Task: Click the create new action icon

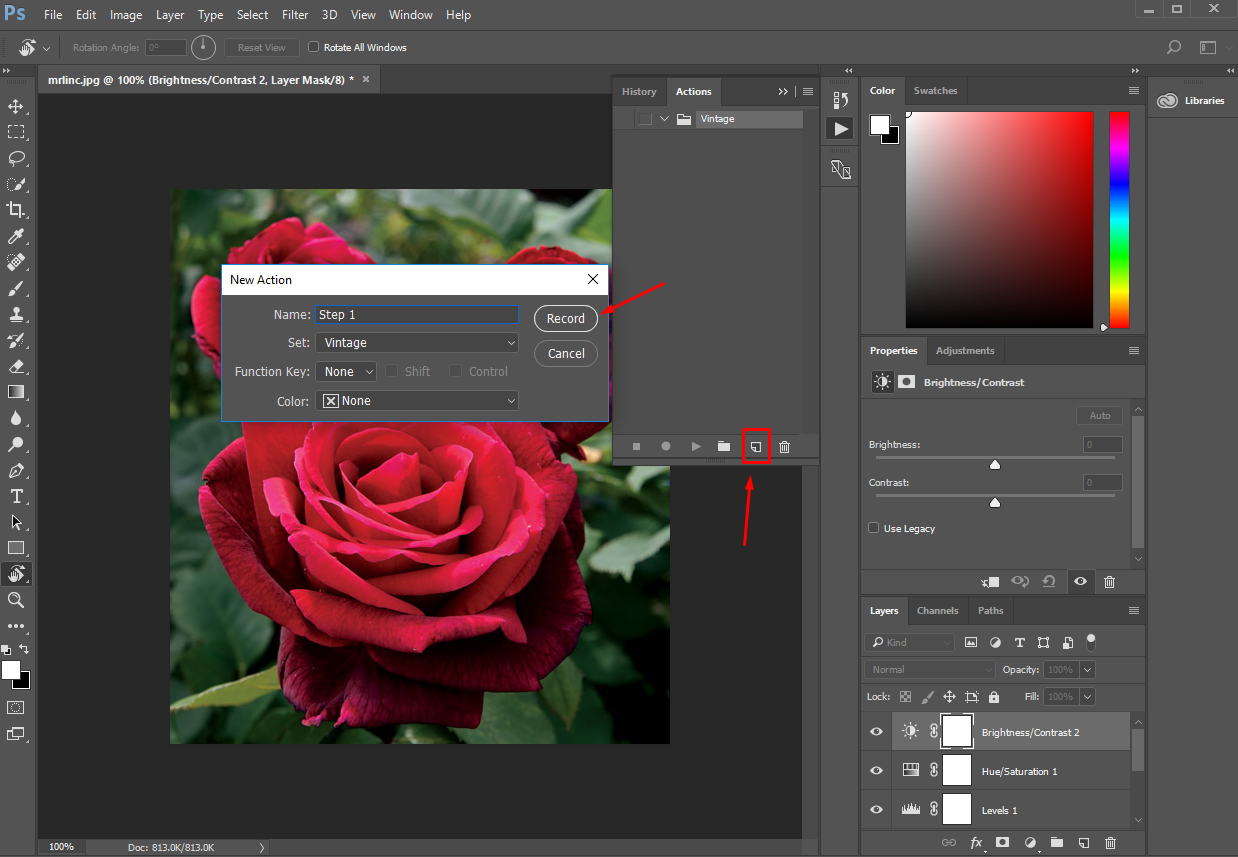Action: point(756,446)
